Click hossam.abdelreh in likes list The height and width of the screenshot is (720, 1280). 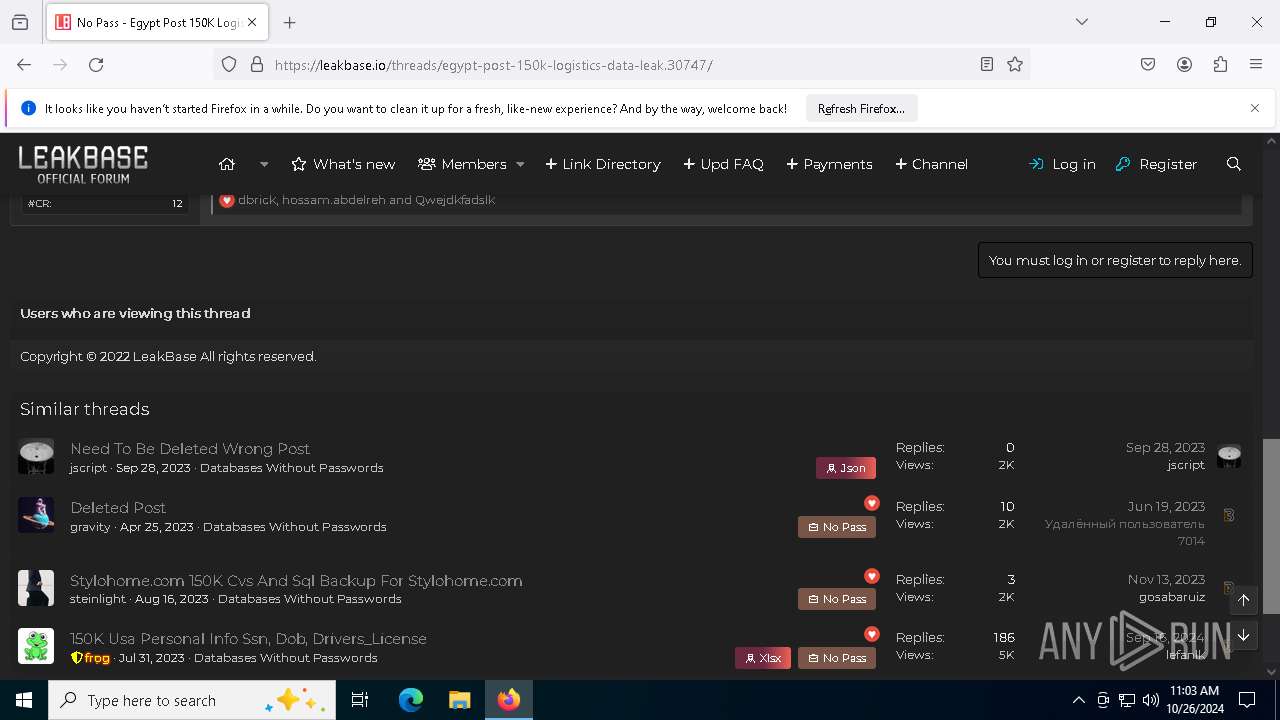[333, 200]
